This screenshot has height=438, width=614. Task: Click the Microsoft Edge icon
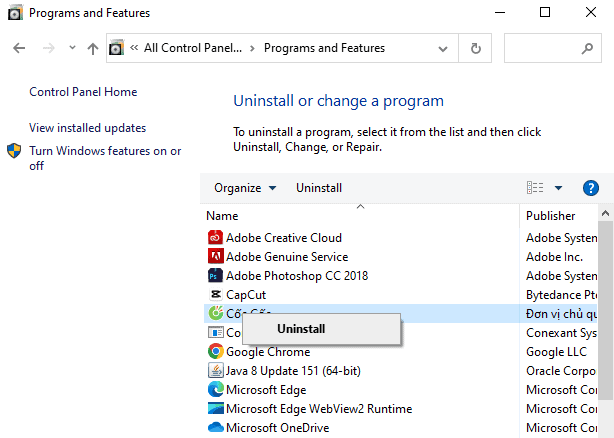215,389
